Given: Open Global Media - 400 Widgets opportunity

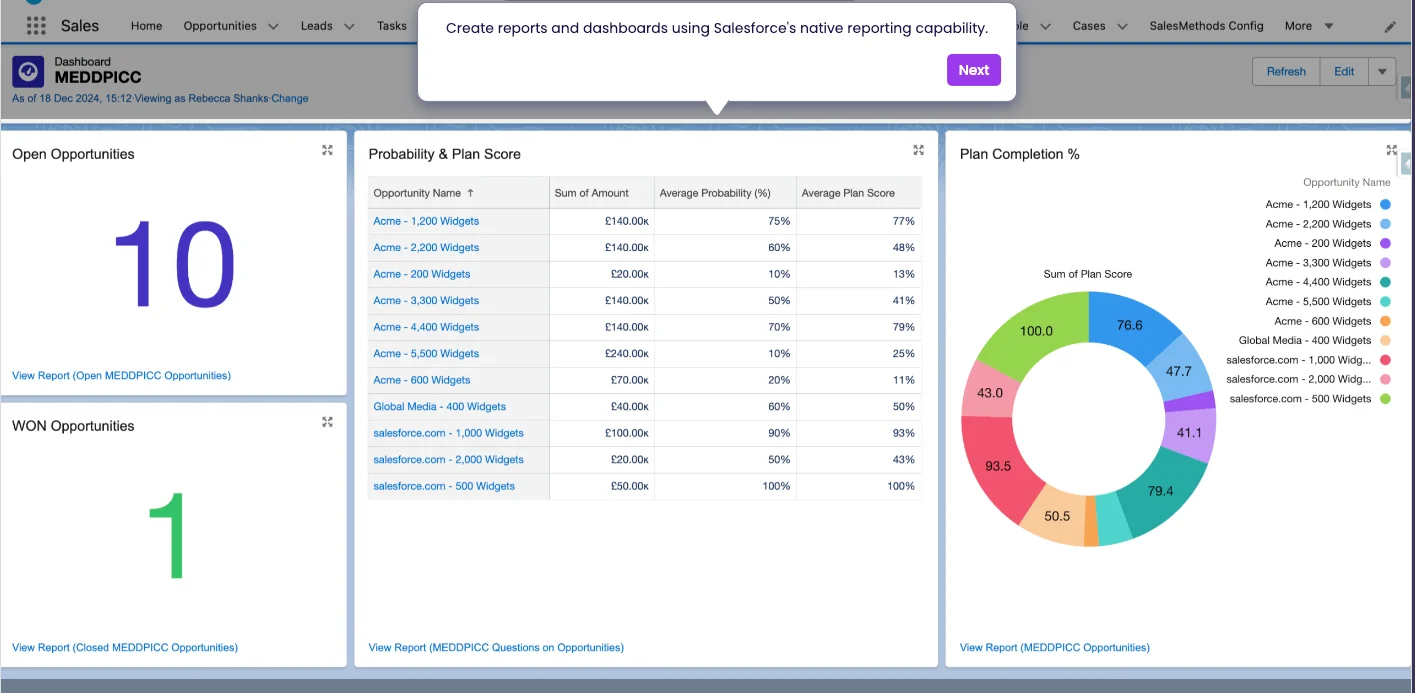Looking at the screenshot, I should pos(440,407).
